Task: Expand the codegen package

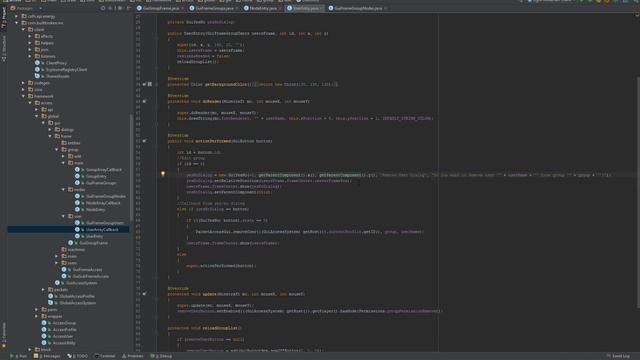Action: (23, 83)
